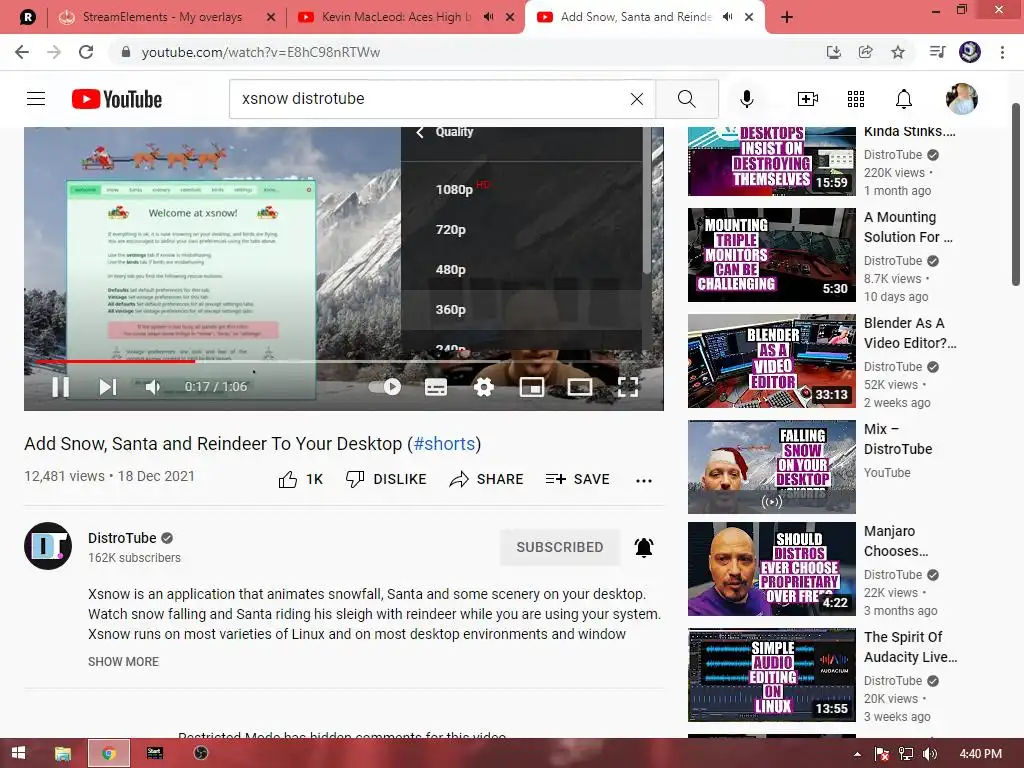This screenshot has height=768, width=1024.
Task: Clear the search box text
Action: pos(636,99)
